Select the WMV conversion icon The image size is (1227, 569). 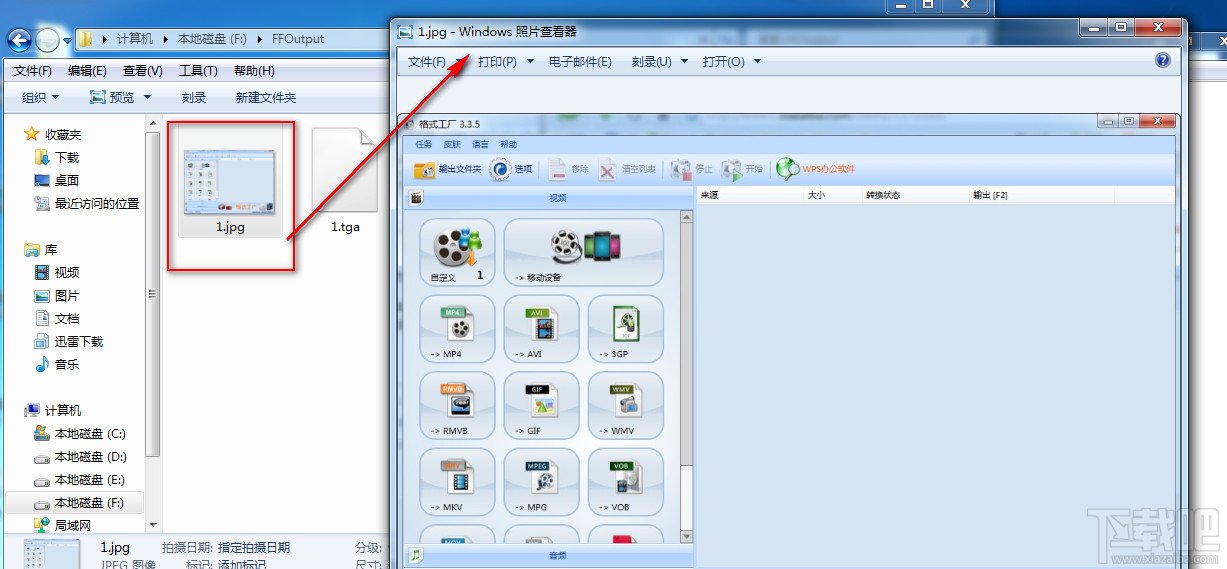pos(625,405)
